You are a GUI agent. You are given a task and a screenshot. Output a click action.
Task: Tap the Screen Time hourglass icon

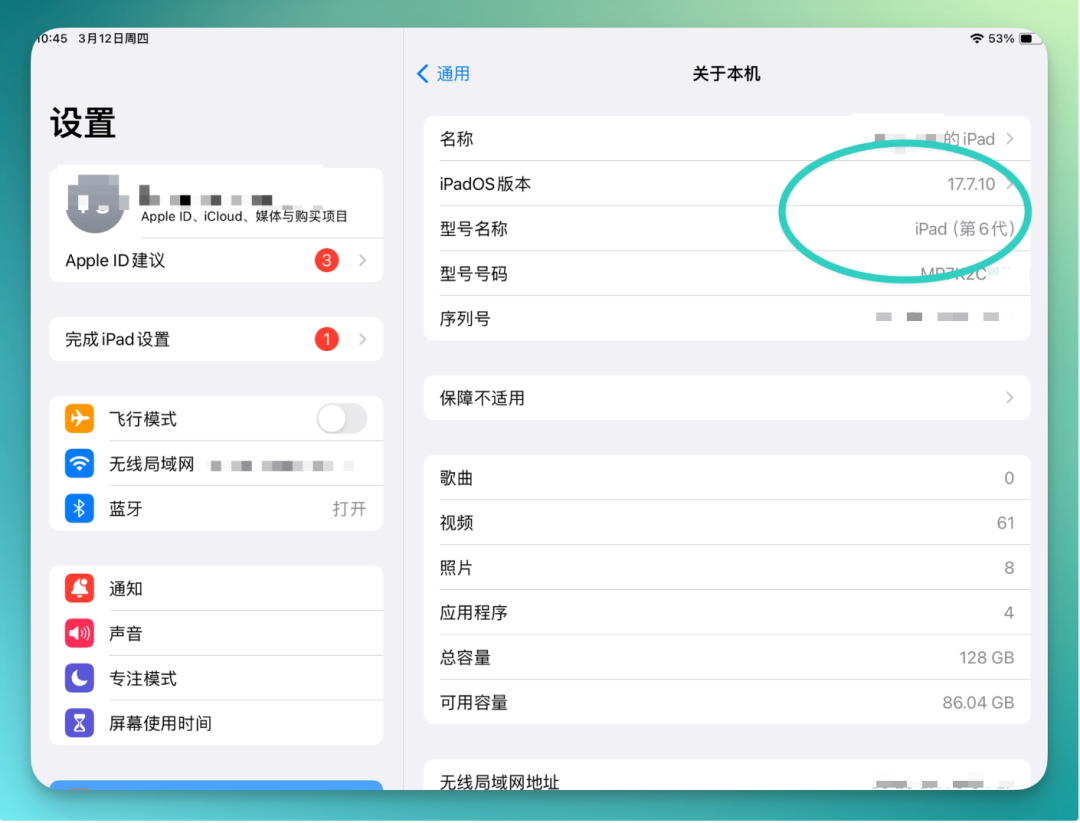tap(79, 723)
